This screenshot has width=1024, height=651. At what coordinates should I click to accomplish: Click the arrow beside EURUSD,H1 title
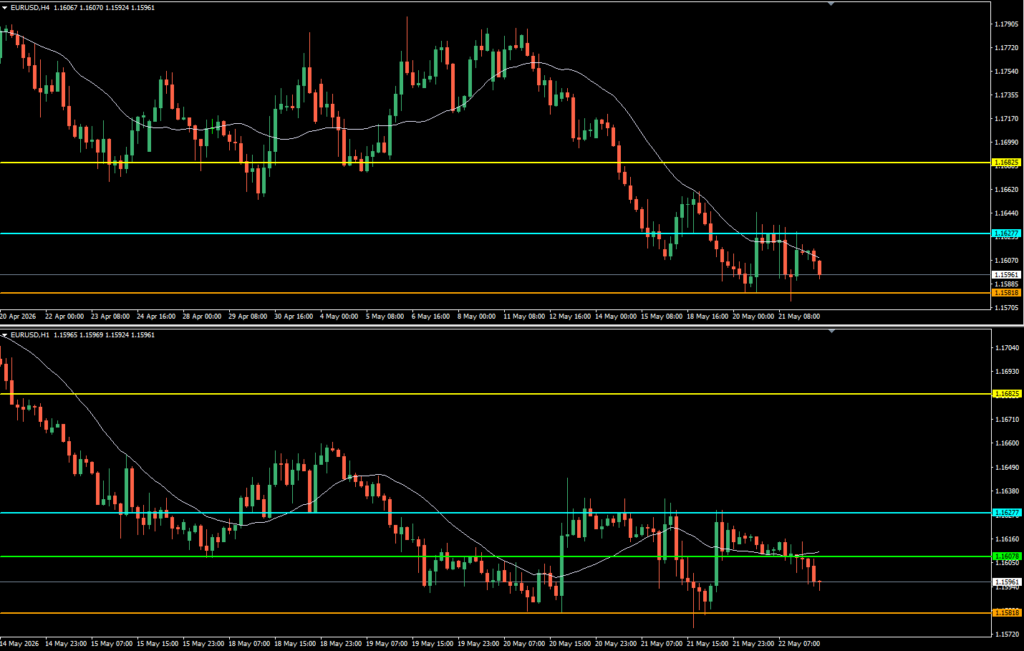click(5, 335)
